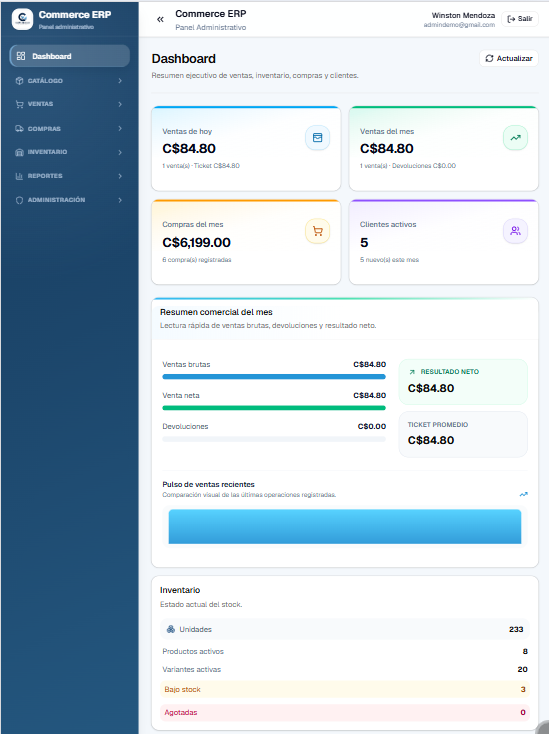Click the Administración shield icon

click(19, 200)
